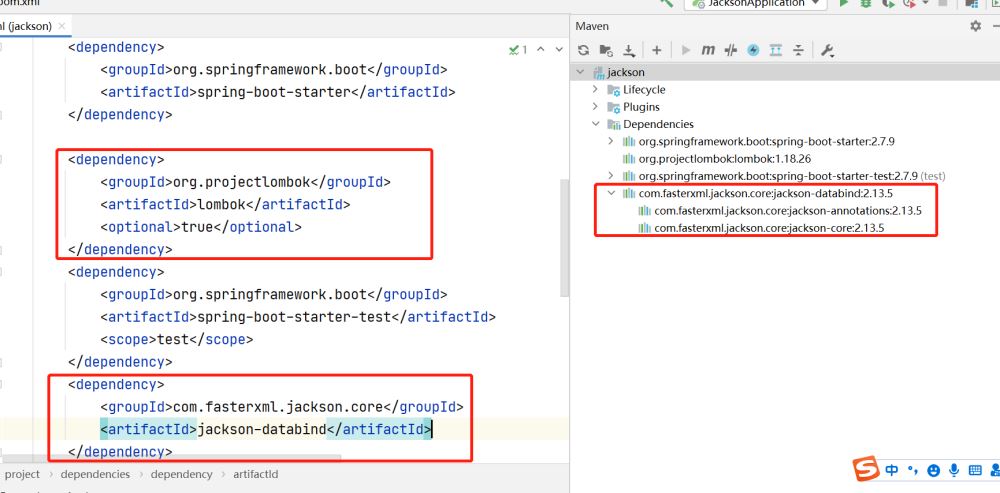This screenshot has width=1000, height=493.
Task: Collapse the jackson Maven project node
Action: click(x=580, y=72)
